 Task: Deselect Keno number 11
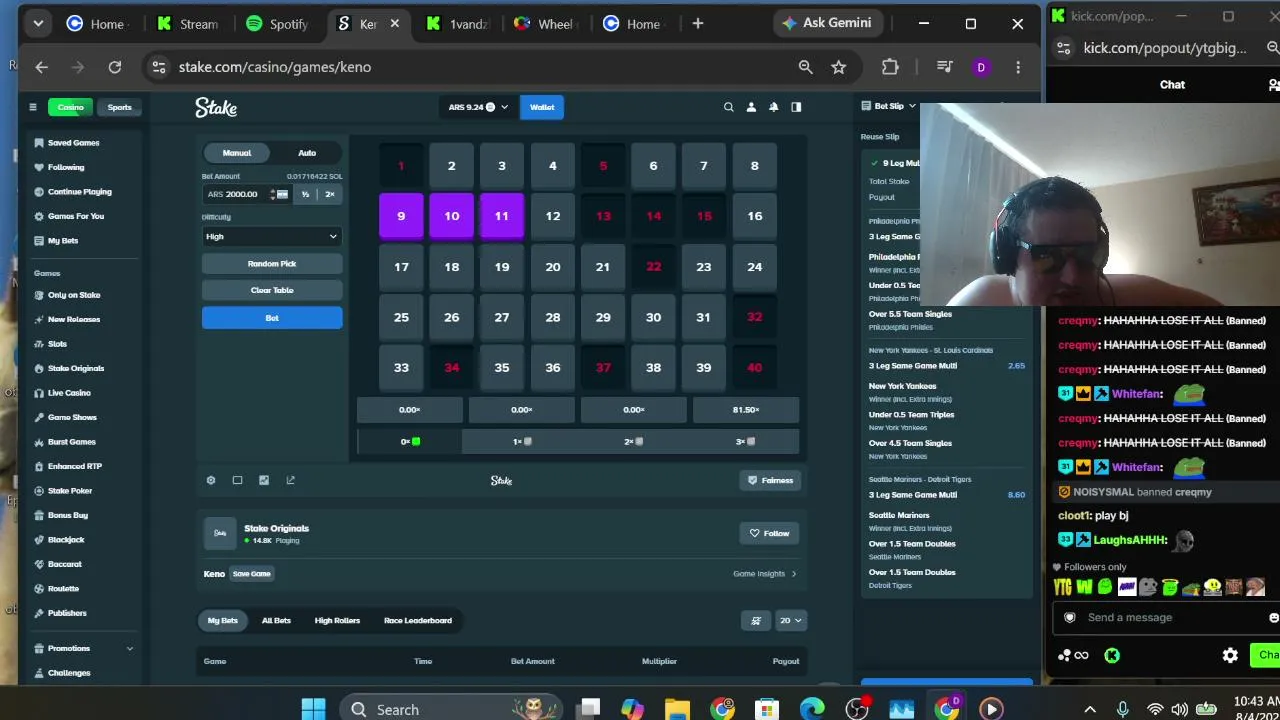502,216
